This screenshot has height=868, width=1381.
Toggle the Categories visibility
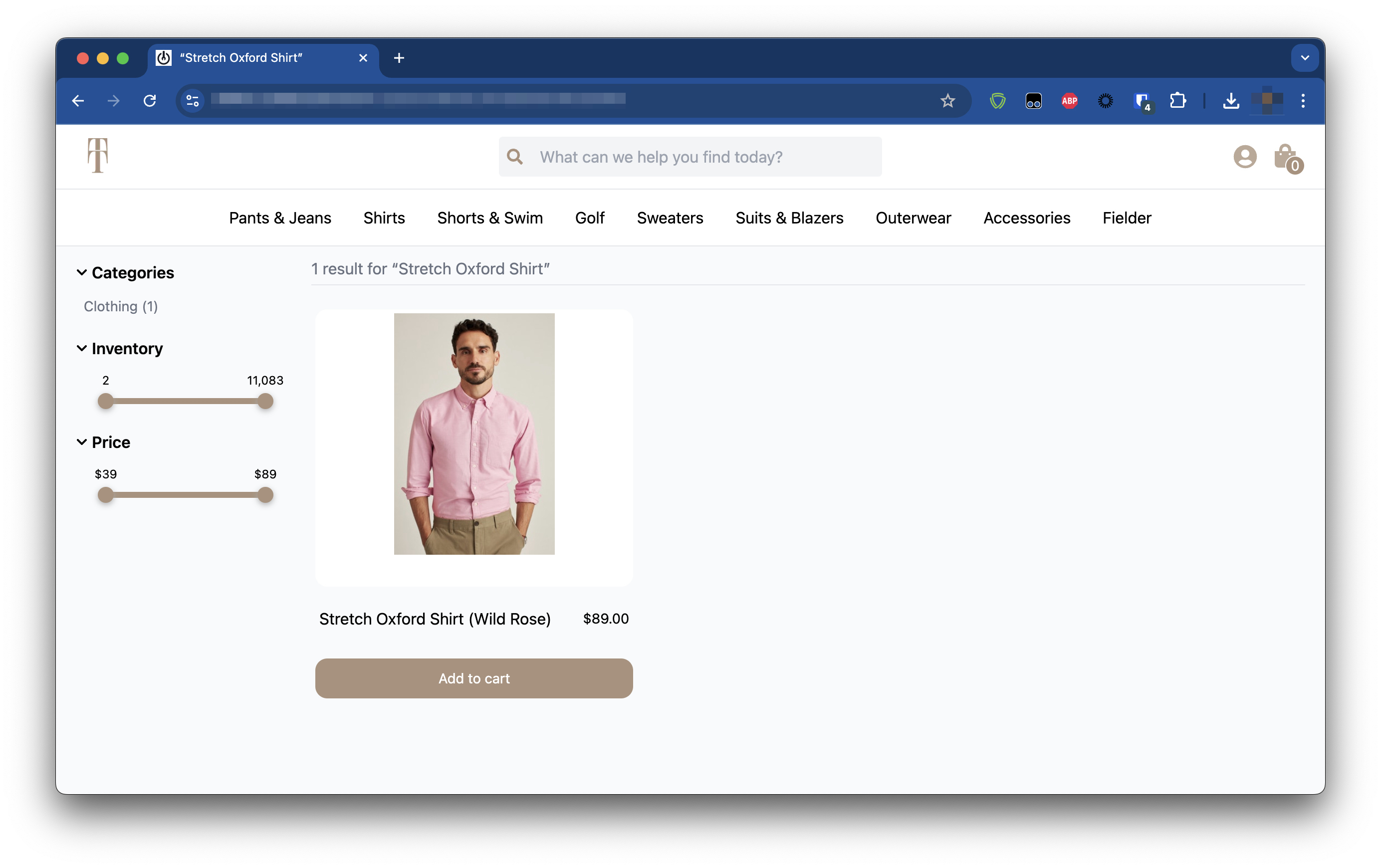(x=124, y=272)
